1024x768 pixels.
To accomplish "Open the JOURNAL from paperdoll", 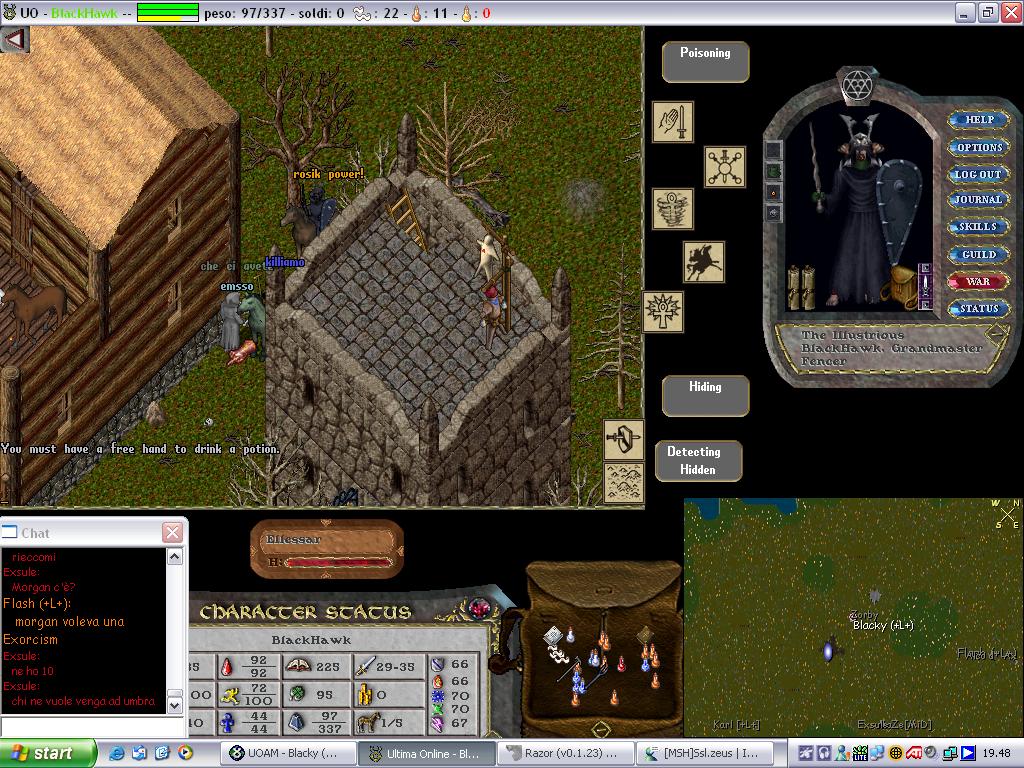I will (978, 200).
